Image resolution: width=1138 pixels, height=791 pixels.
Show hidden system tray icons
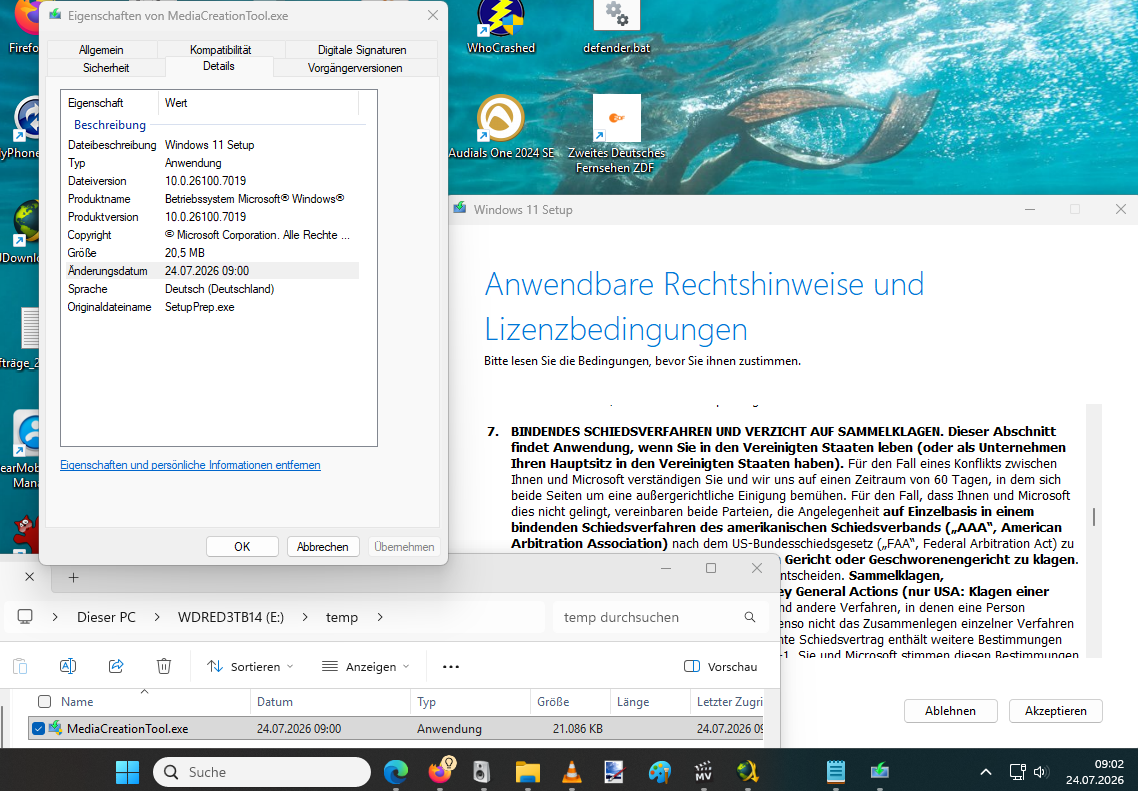pyautogui.click(x=985, y=772)
